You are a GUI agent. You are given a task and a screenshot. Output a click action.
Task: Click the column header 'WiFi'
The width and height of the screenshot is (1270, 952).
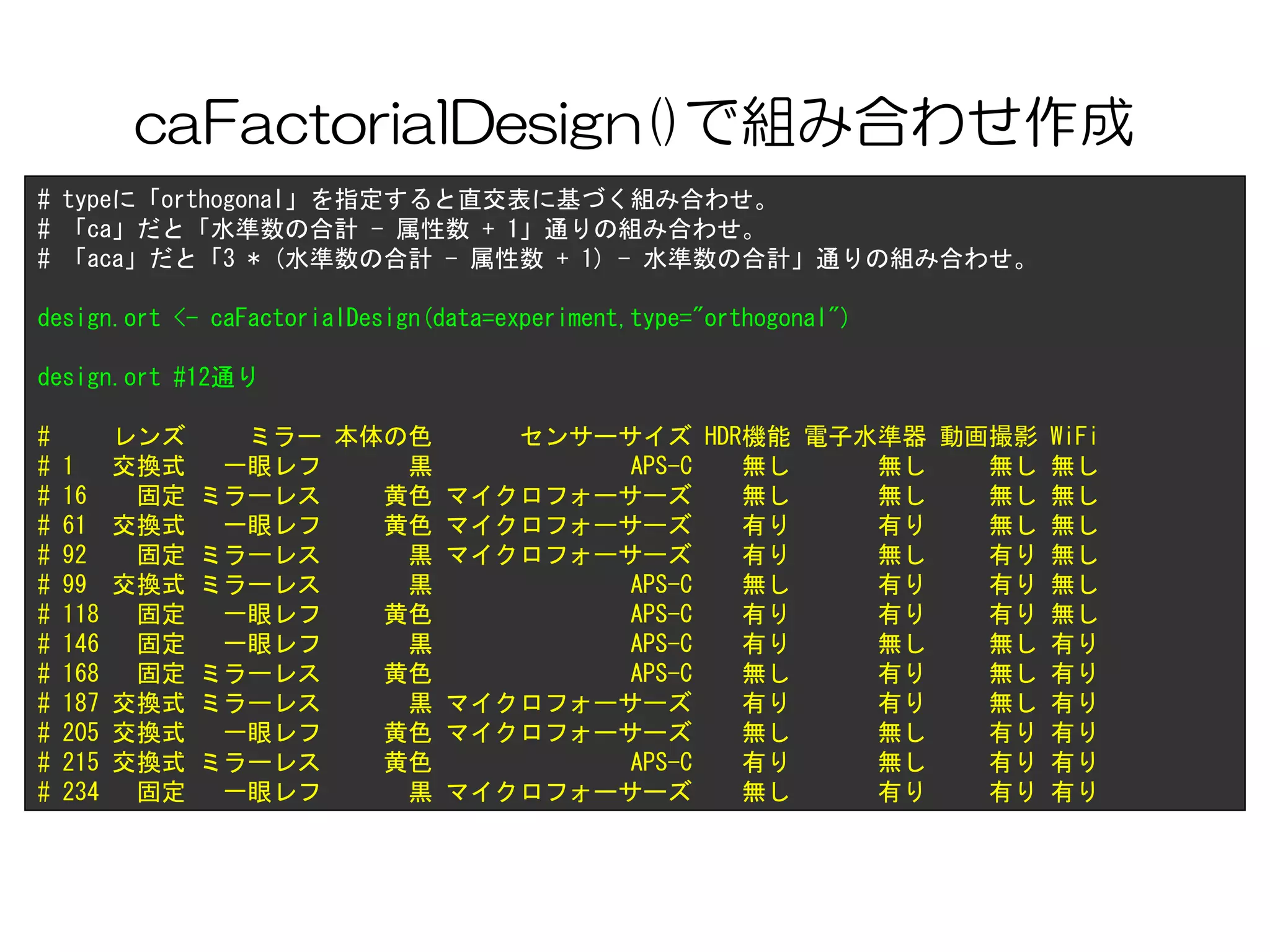1073,437
